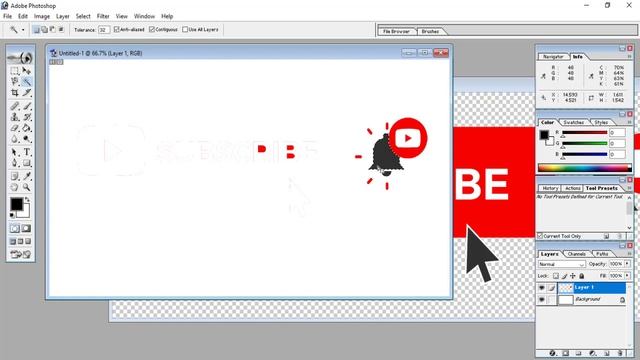The height and width of the screenshot is (360, 640).
Task: Select the History Brush tool
Action: pyautogui.click(x=27, y=117)
